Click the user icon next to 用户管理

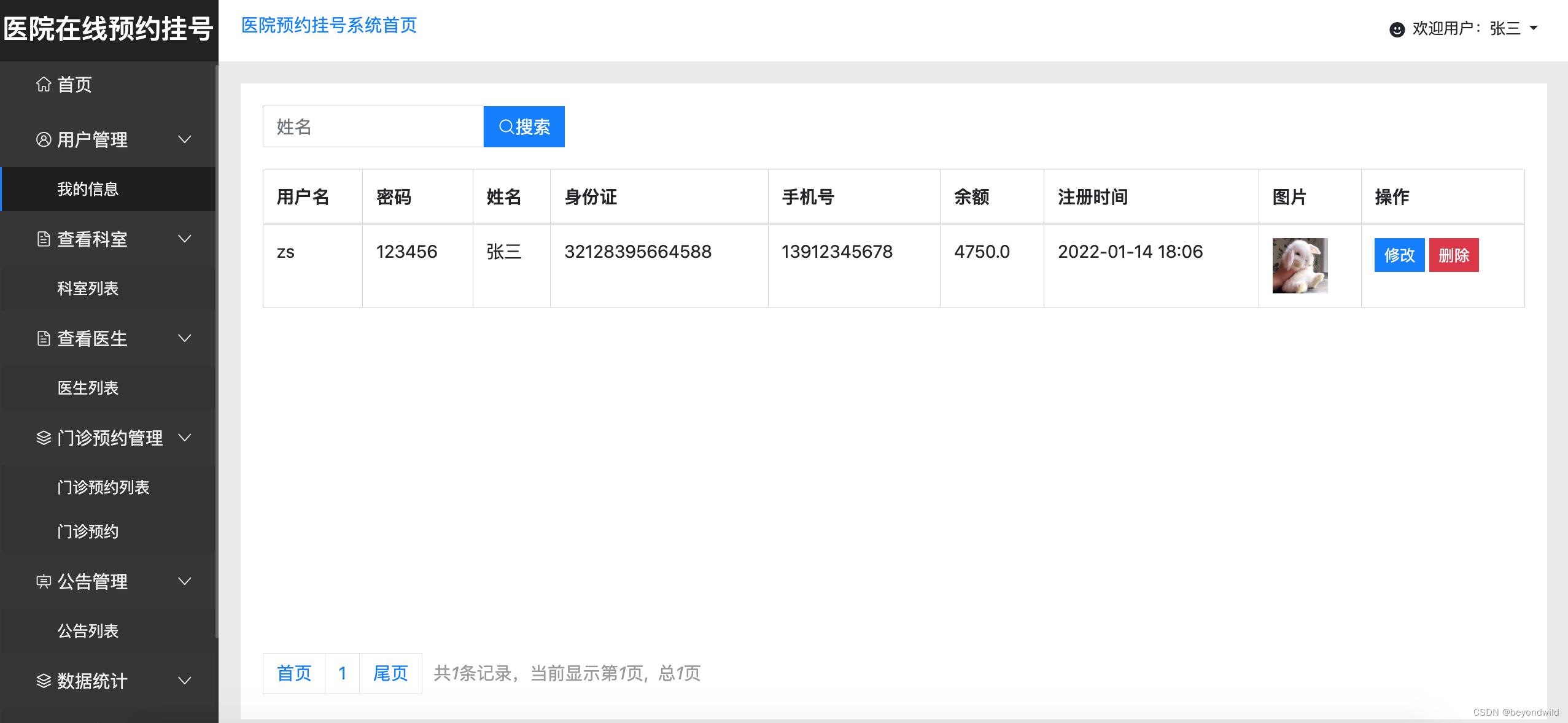point(43,139)
